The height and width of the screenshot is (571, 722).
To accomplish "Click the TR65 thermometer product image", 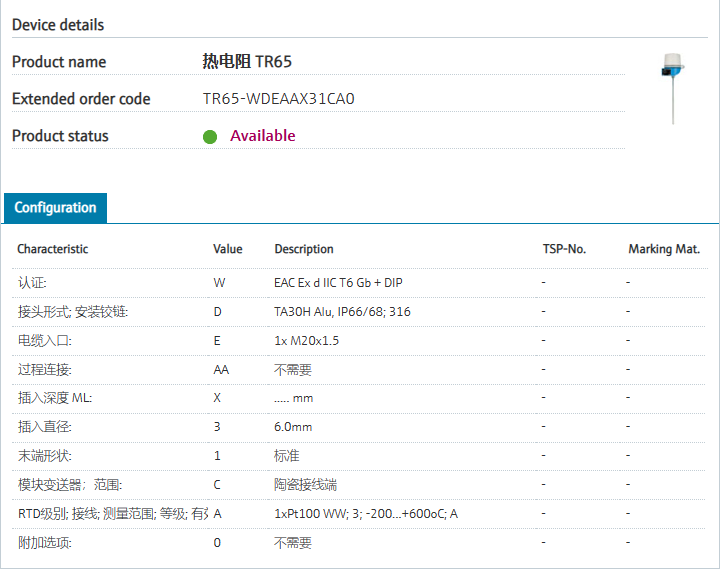I will (x=672, y=87).
